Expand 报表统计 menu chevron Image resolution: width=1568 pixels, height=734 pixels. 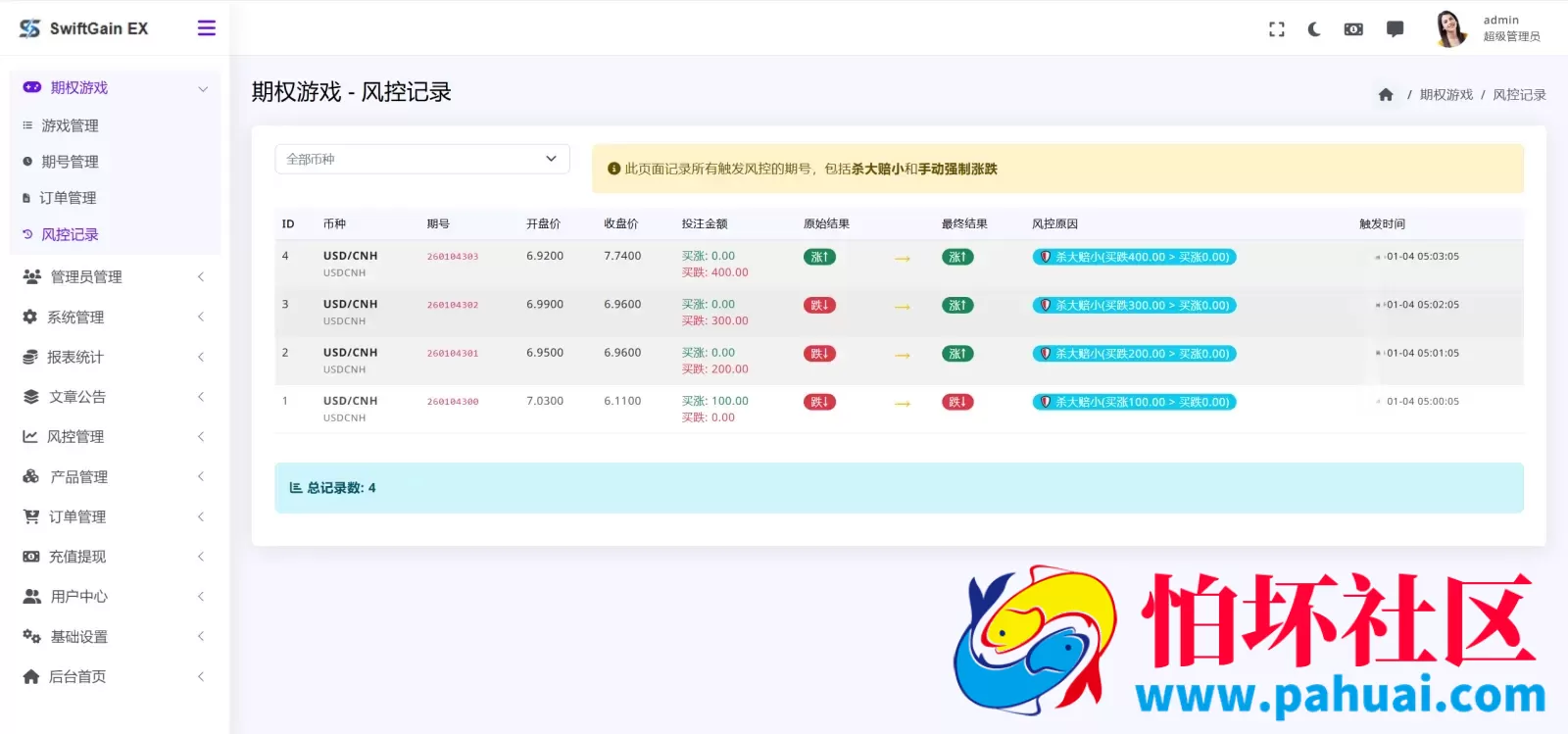[201, 357]
